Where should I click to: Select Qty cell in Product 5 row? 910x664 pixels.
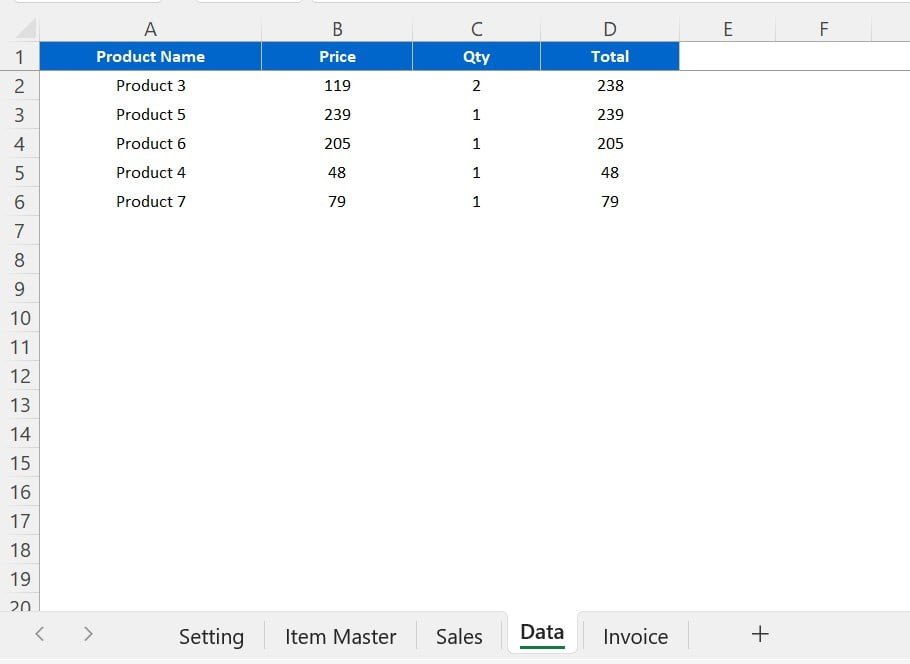click(x=476, y=114)
